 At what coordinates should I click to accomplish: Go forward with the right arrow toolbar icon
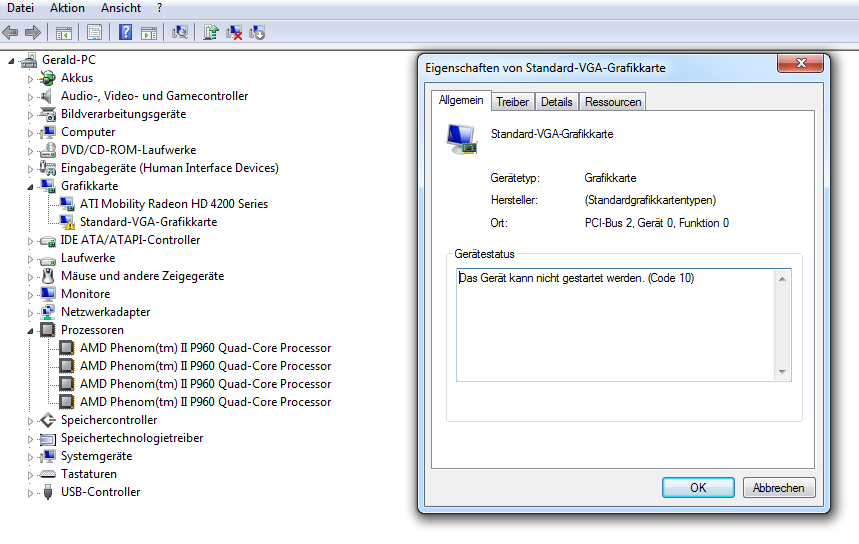(33, 32)
